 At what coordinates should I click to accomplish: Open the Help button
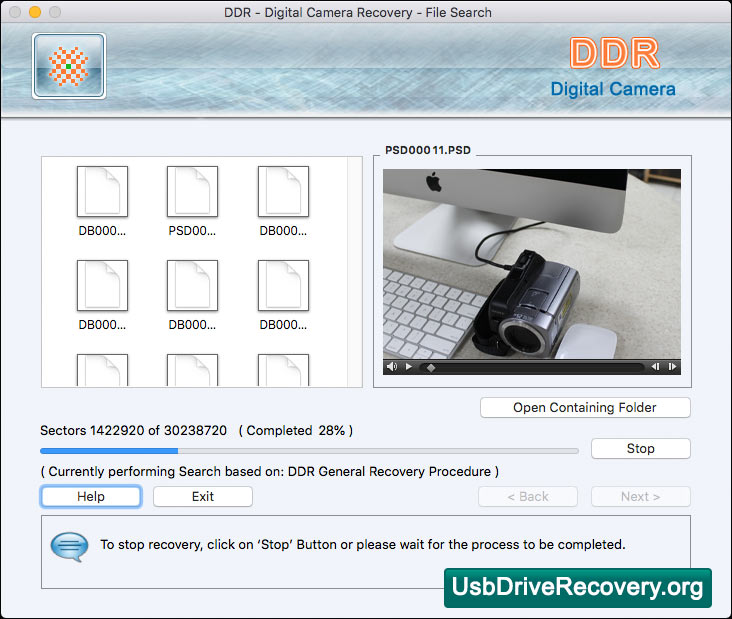[91, 496]
